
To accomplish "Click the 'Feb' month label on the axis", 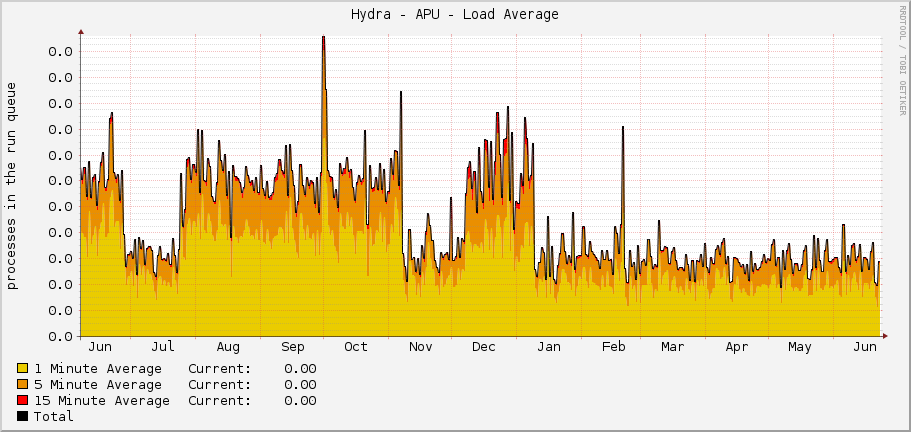I will click(x=614, y=347).
